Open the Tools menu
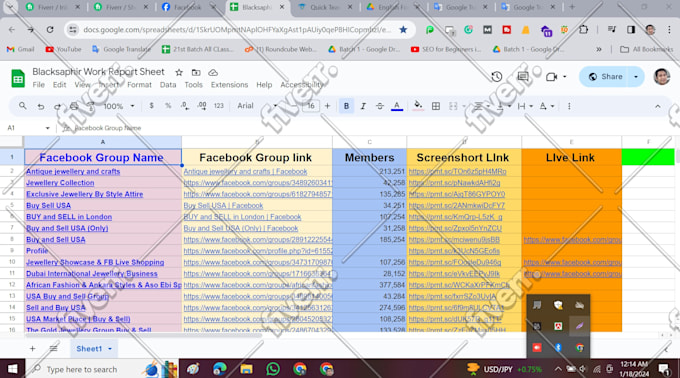Screen dimensions: 680x378 tap(193, 85)
